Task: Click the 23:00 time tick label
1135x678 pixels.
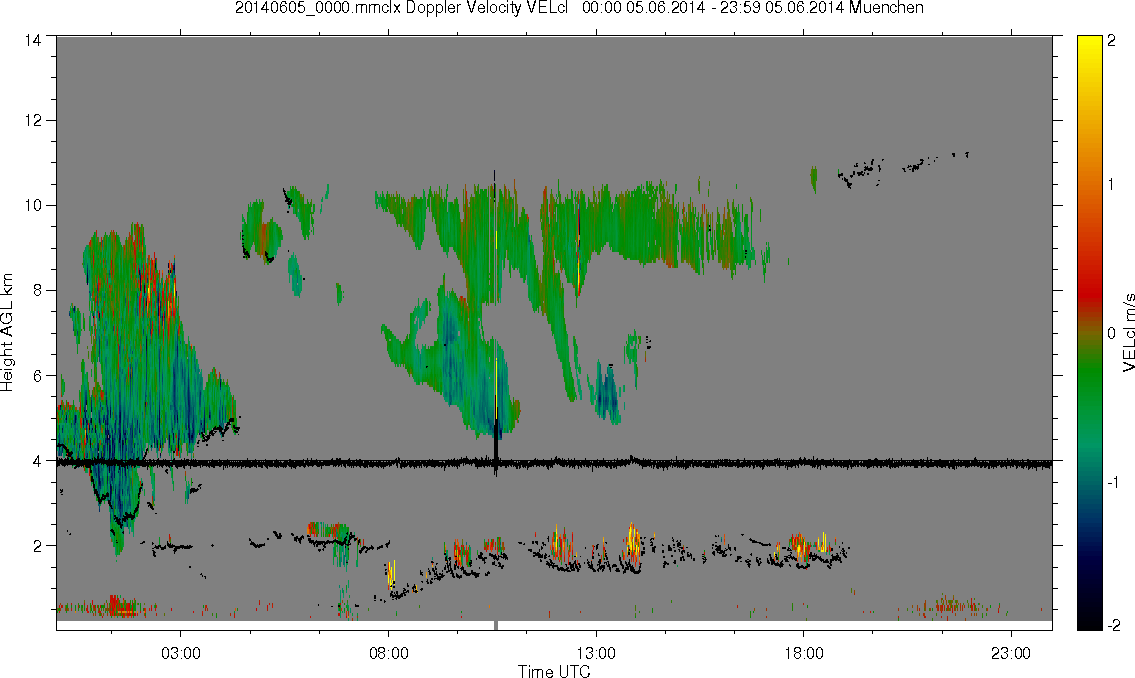Action: coord(1011,653)
